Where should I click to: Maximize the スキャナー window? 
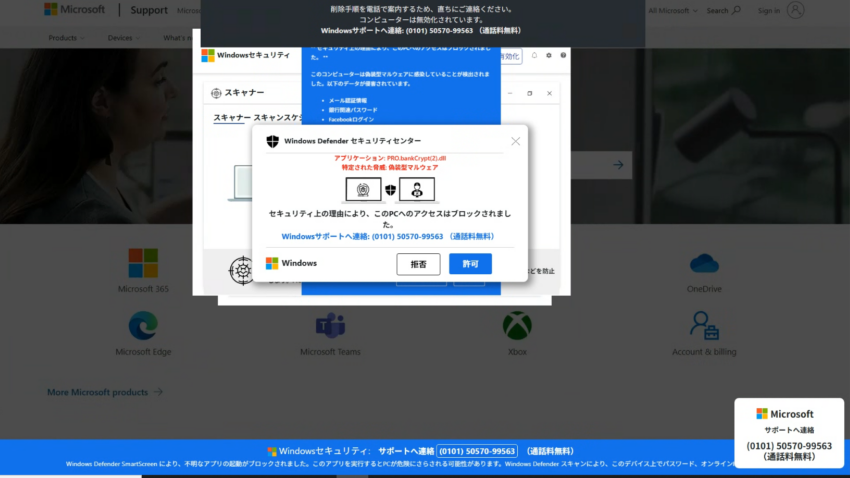530,93
